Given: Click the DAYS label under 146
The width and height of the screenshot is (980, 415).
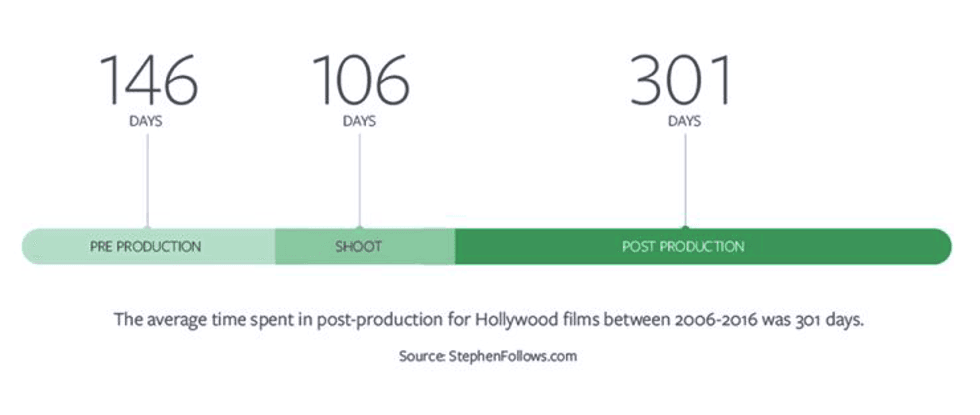Looking at the screenshot, I should click(x=146, y=121).
